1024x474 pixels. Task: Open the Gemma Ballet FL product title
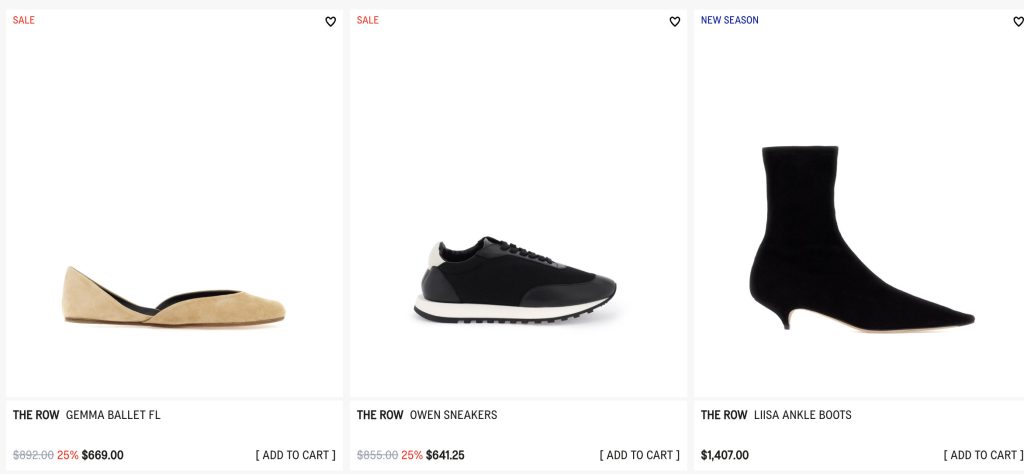(113, 415)
